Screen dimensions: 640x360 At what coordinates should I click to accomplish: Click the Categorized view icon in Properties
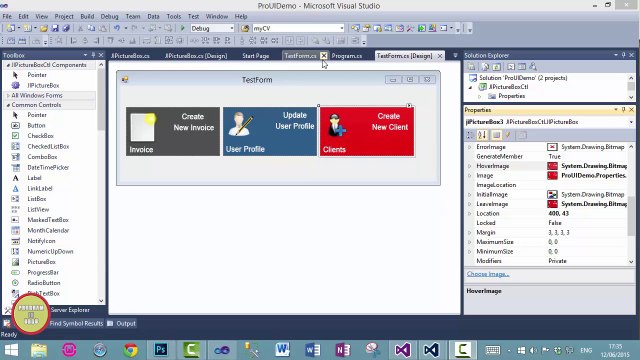[x=470, y=135]
